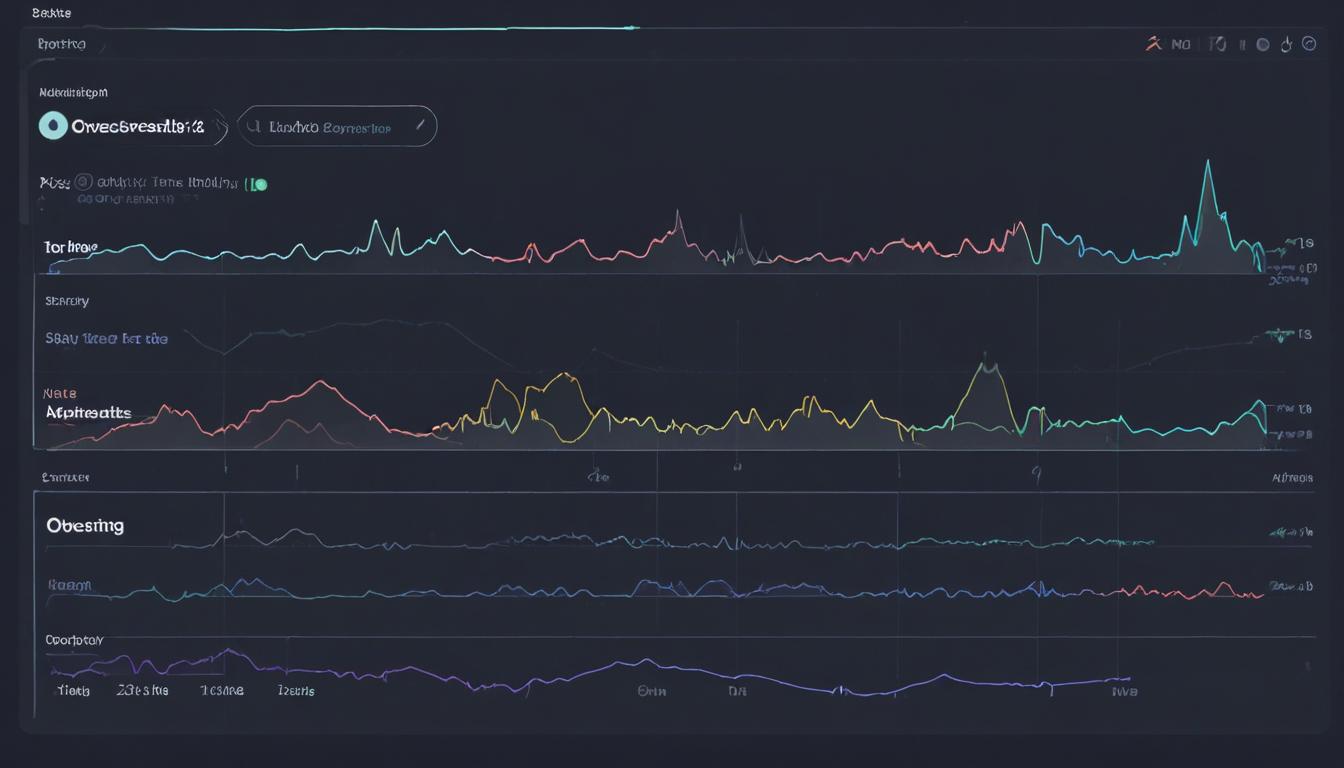This screenshot has height=768, width=1344.
Task: Select the circular settings icon near top right
Action: click(x=1261, y=44)
